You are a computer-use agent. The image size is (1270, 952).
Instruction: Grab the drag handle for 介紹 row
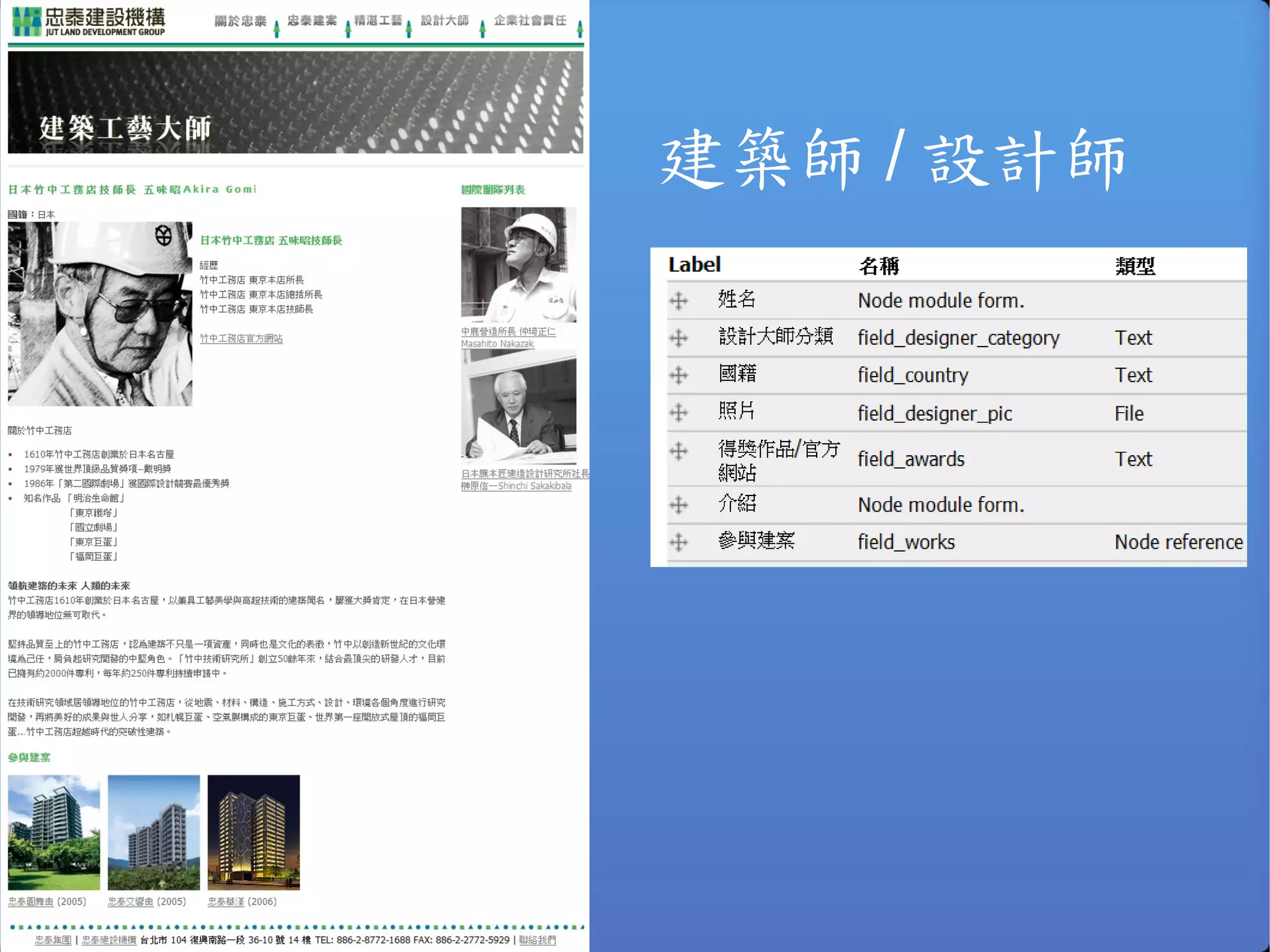pyautogui.click(x=678, y=505)
